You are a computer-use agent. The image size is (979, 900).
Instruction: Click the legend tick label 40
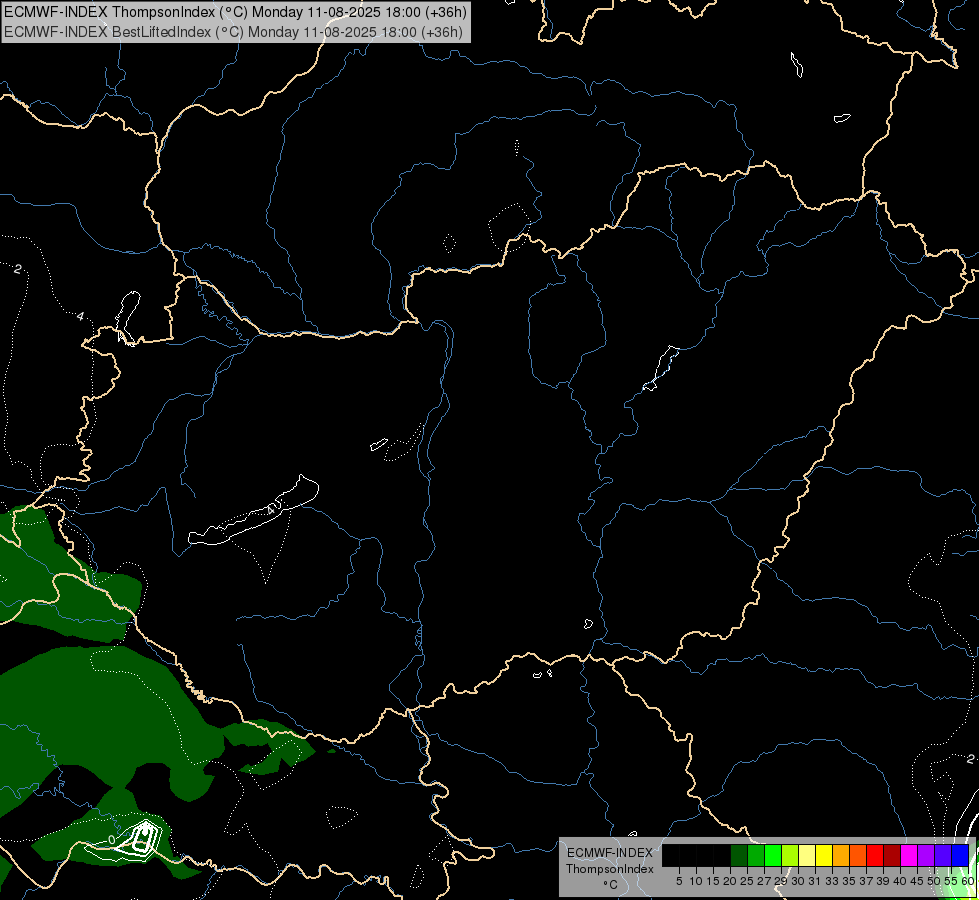pos(900,881)
